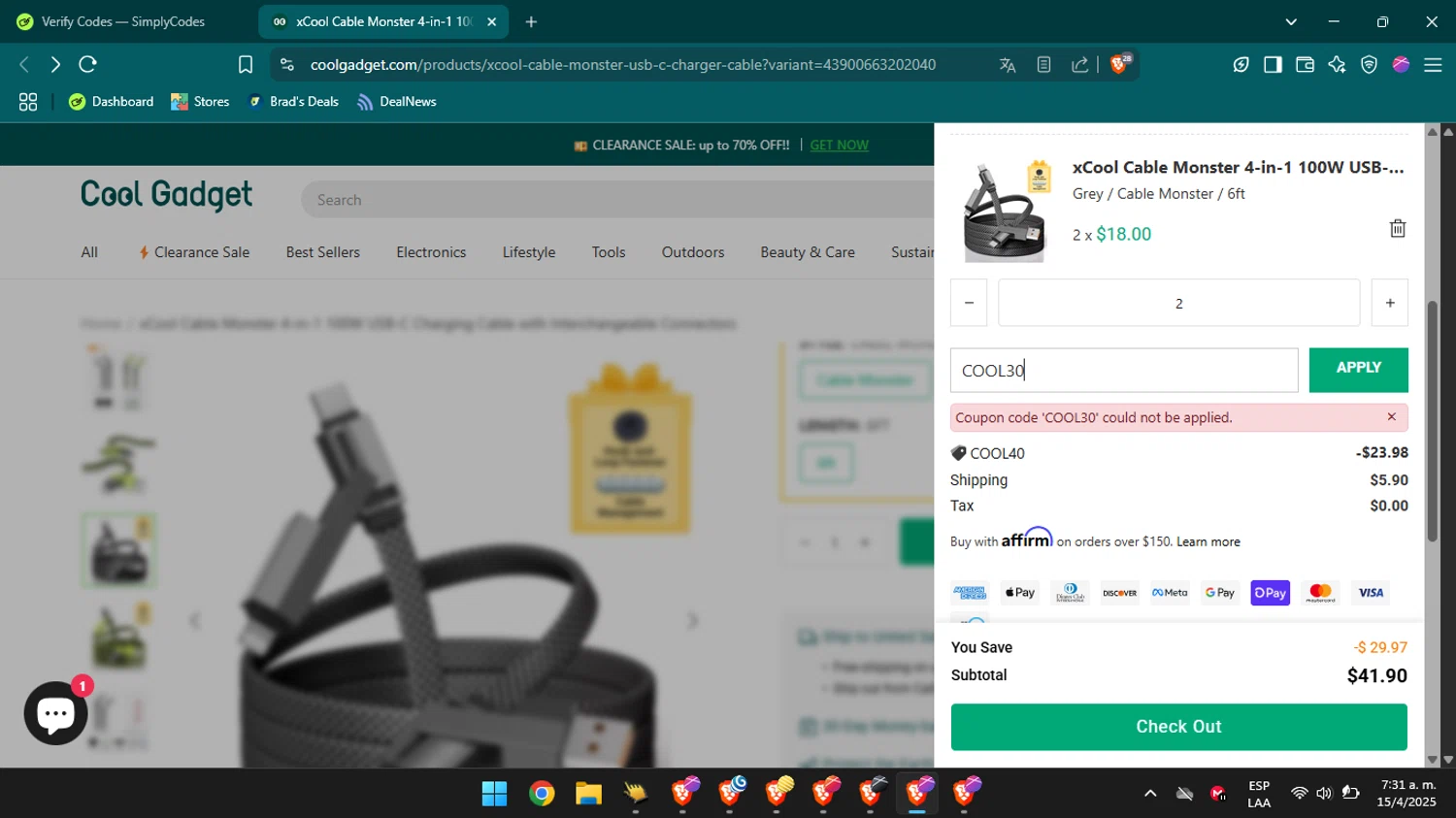Open the Wi-Fi network tray icon
The width and height of the screenshot is (1456, 818).
pos(1299,794)
